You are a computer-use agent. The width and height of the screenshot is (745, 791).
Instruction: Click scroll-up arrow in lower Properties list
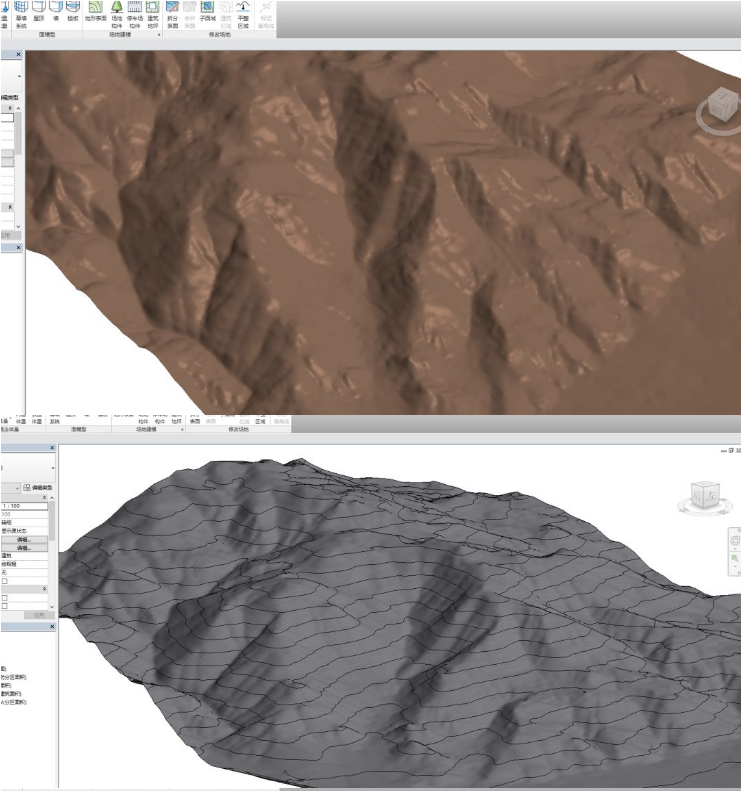(x=51, y=498)
